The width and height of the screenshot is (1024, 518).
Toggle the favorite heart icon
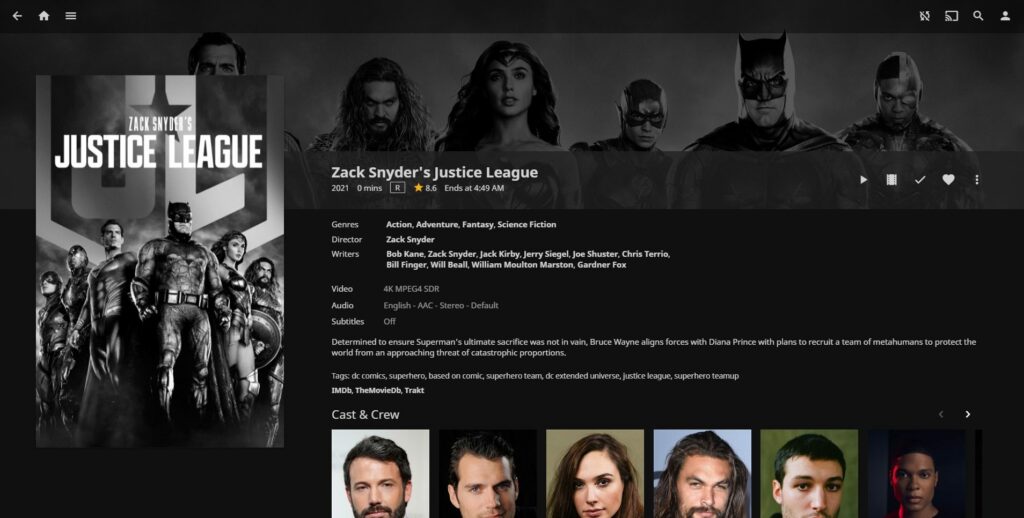pos(948,180)
